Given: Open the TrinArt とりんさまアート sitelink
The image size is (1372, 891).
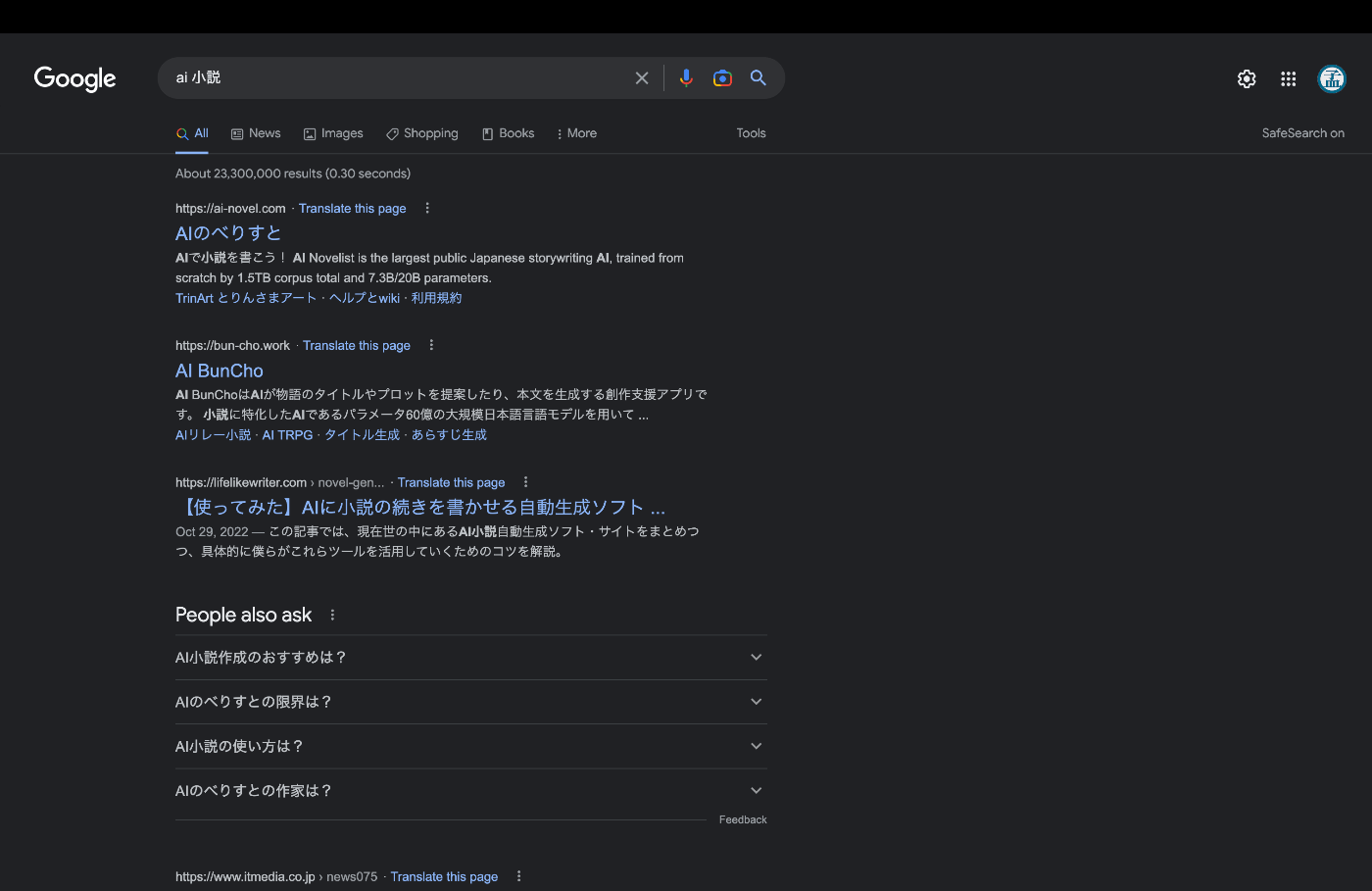Looking at the screenshot, I should click(x=246, y=298).
